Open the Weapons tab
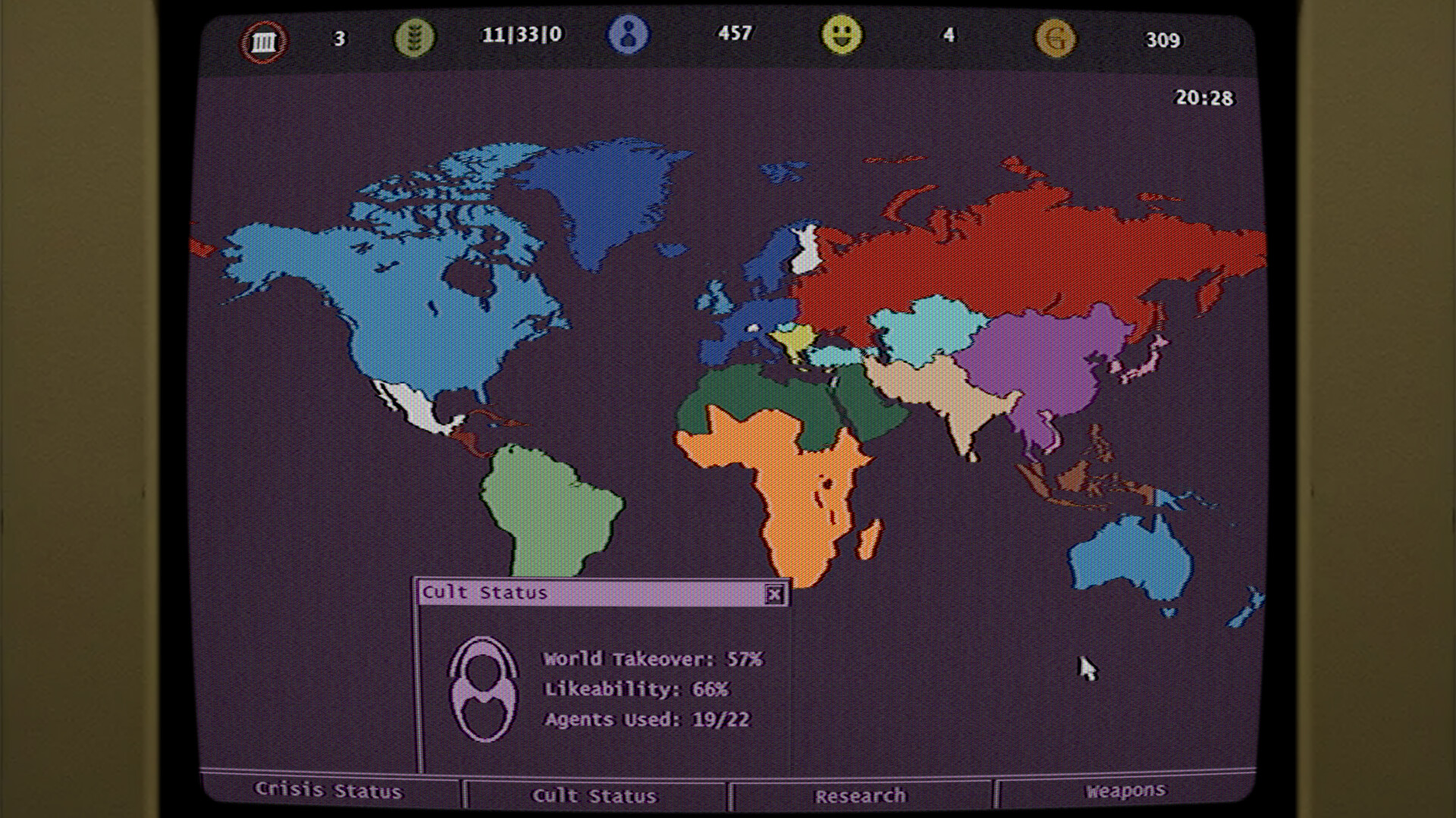Image resolution: width=1456 pixels, height=818 pixels. click(1128, 793)
